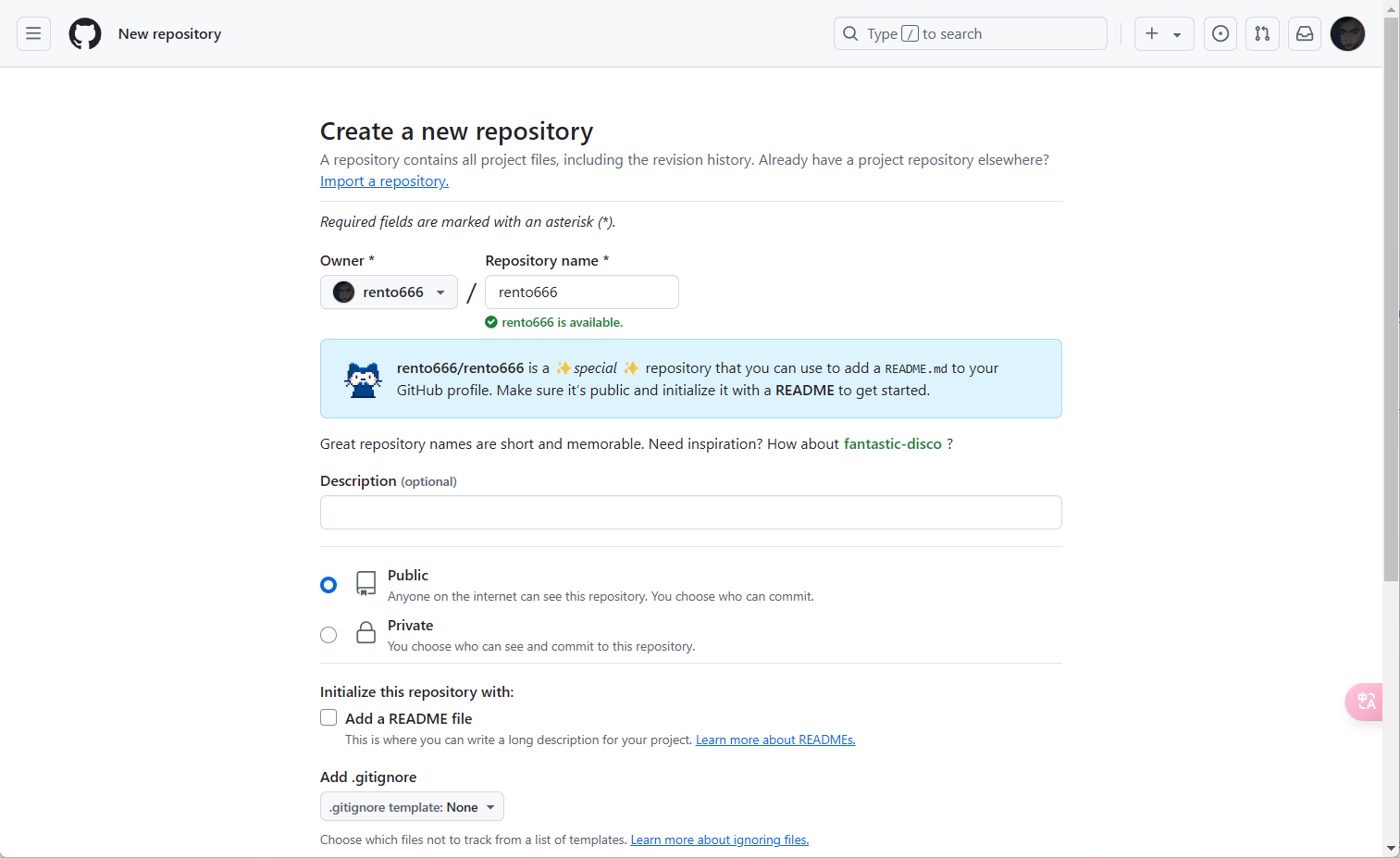The height and width of the screenshot is (858, 1400).
Task: Click the Add a README file label
Action: point(408,719)
